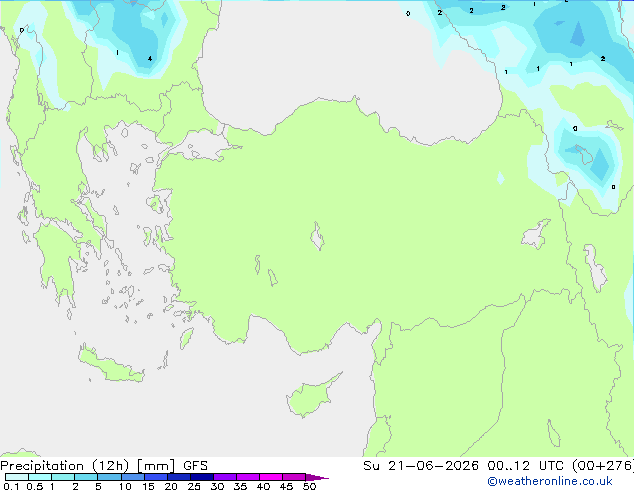Select the 45–50 mm legend swatch
This screenshot has height=490, width=634.
tap(294, 477)
